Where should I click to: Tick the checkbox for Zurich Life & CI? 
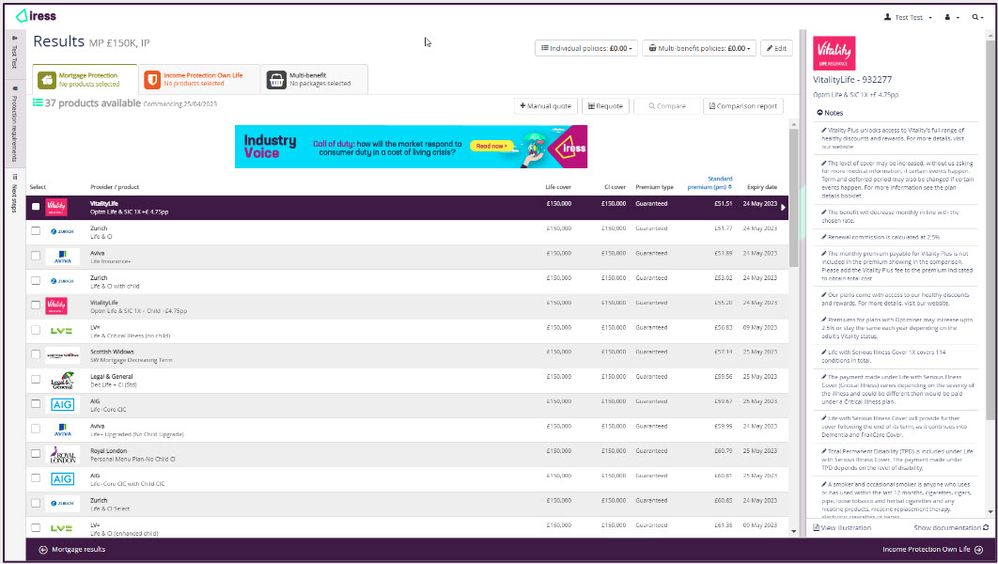point(36,231)
